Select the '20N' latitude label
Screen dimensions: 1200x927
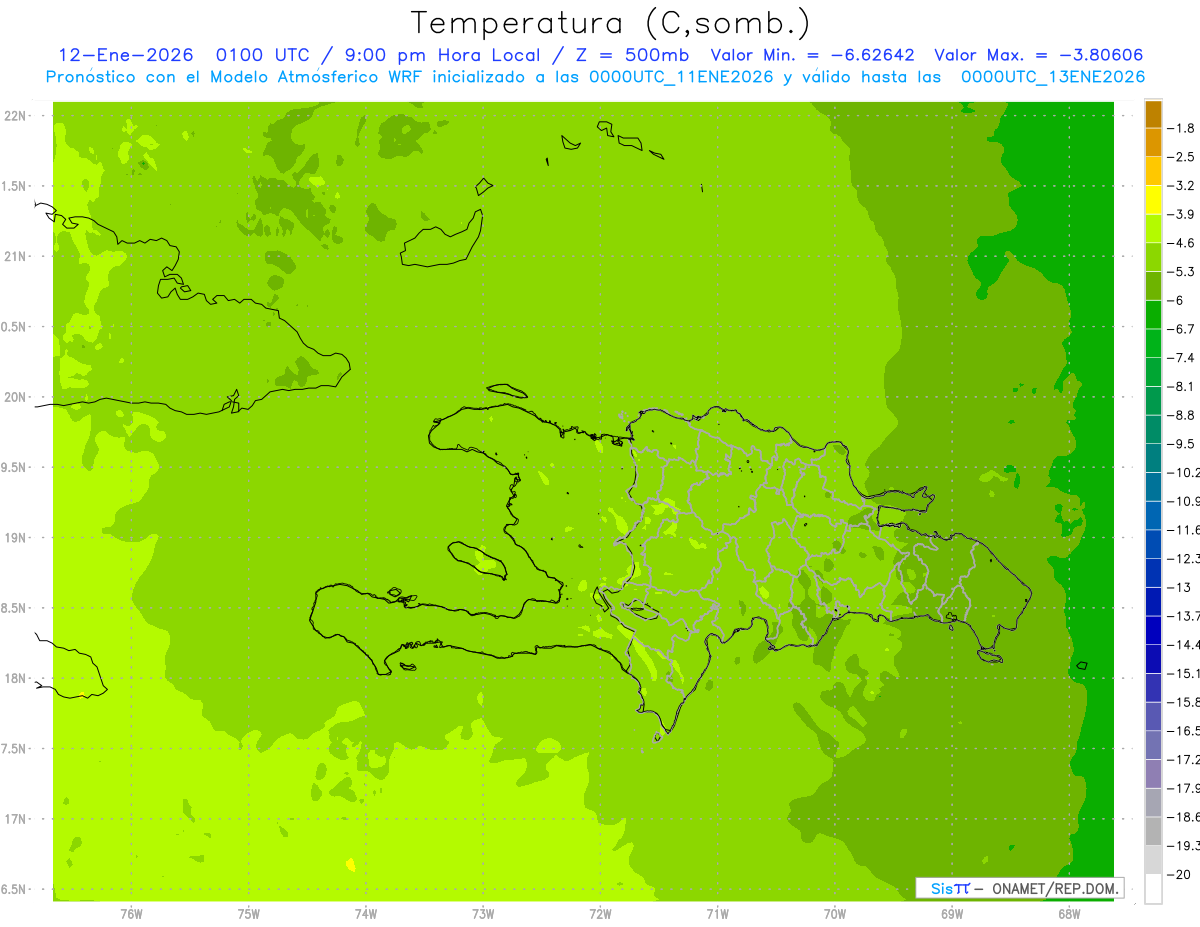pyautogui.click(x=16, y=397)
